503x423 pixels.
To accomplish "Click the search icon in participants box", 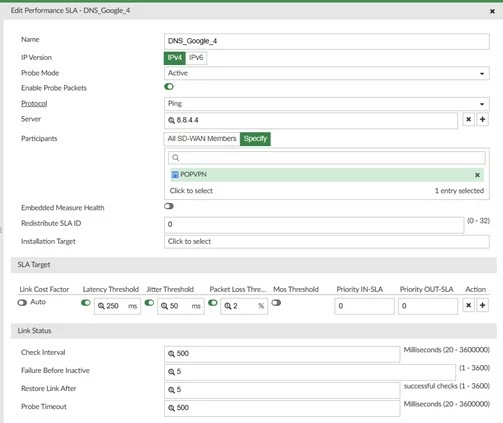I will click(176, 158).
